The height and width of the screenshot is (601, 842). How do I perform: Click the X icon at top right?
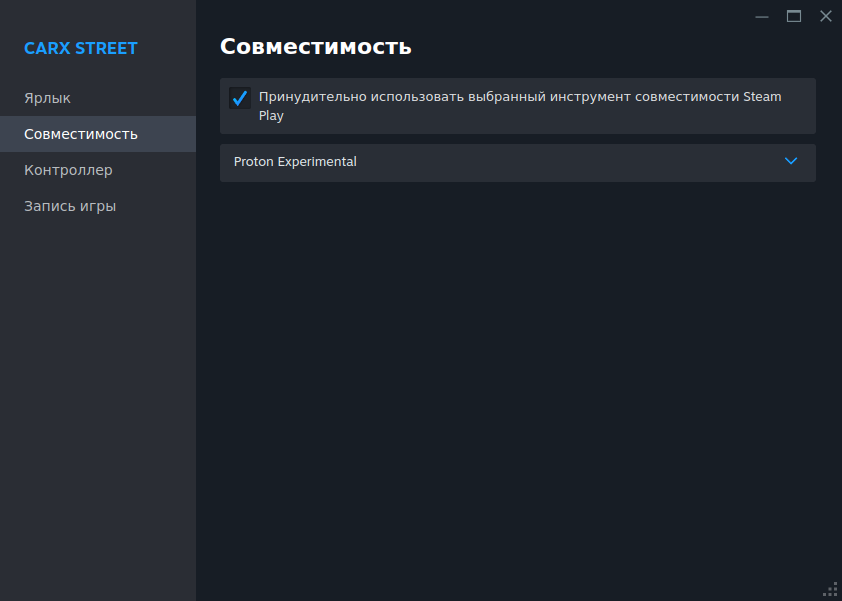pos(826,17)
